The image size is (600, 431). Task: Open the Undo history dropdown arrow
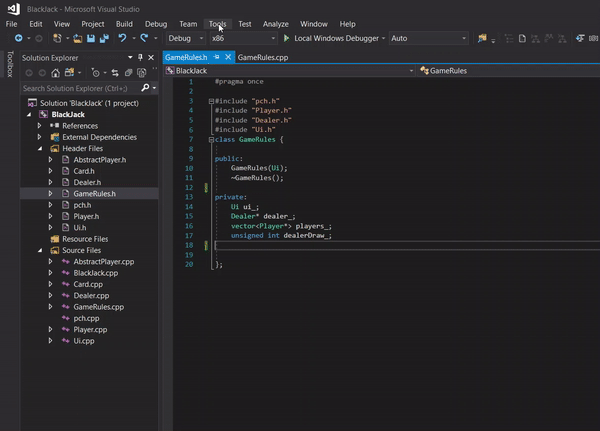[x=134, y=38]
